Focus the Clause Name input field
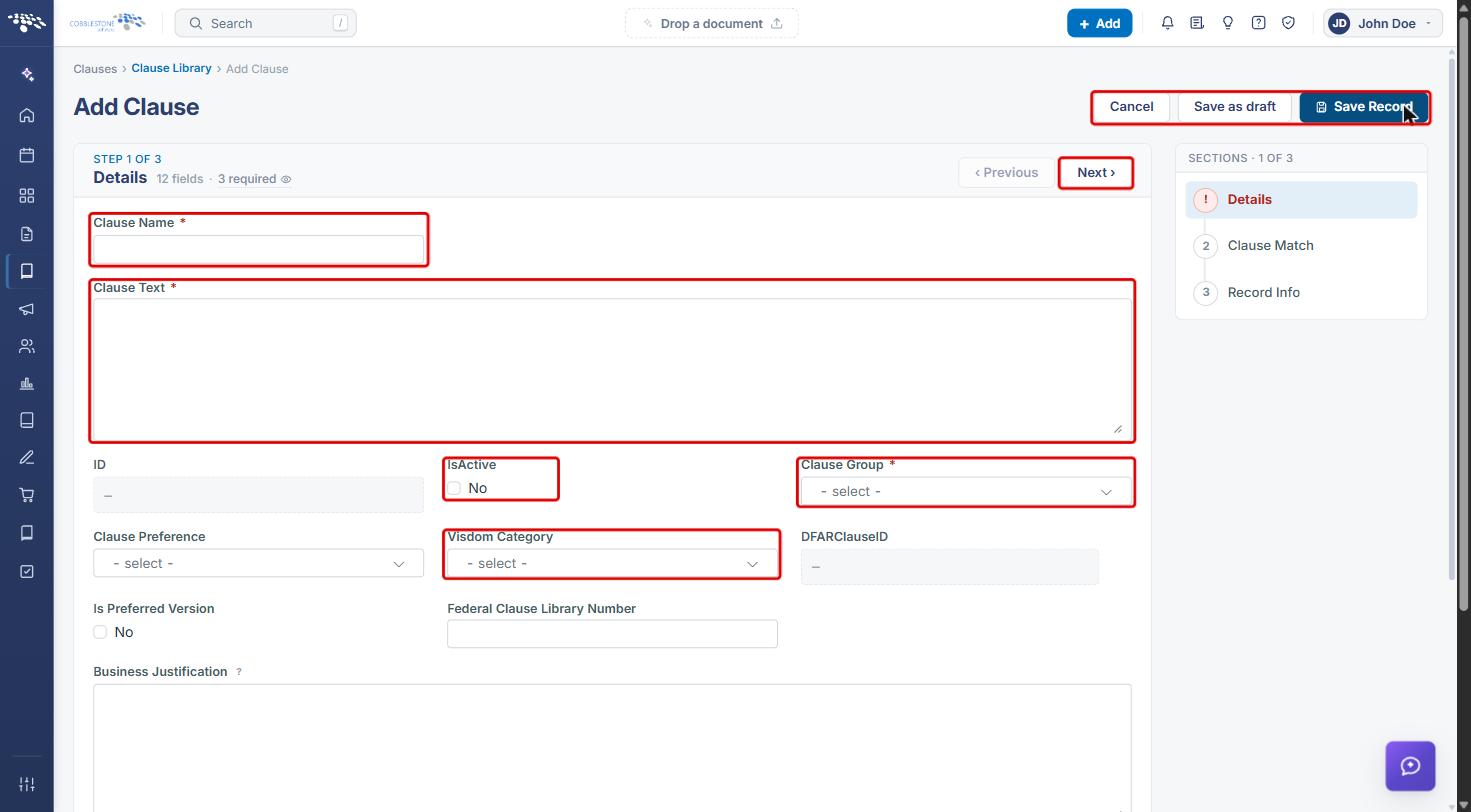The width and height of the screenshot is (1471, 812). tap(258, 248)
